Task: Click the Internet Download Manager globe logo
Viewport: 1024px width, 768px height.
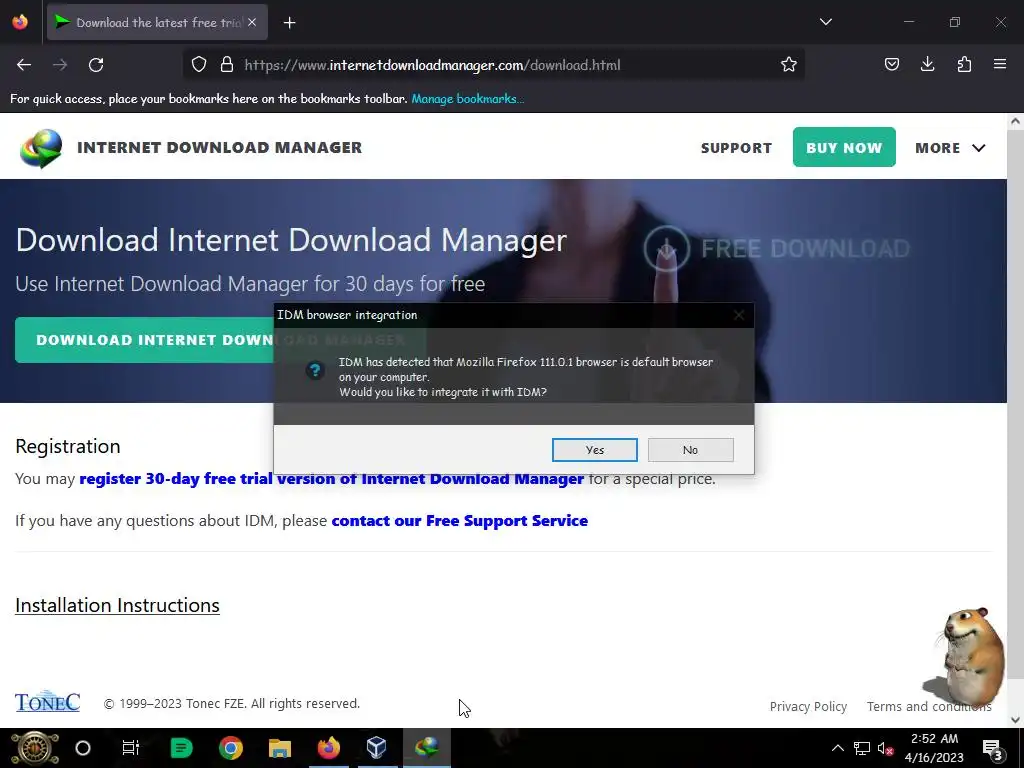Action: pos(40,148)
